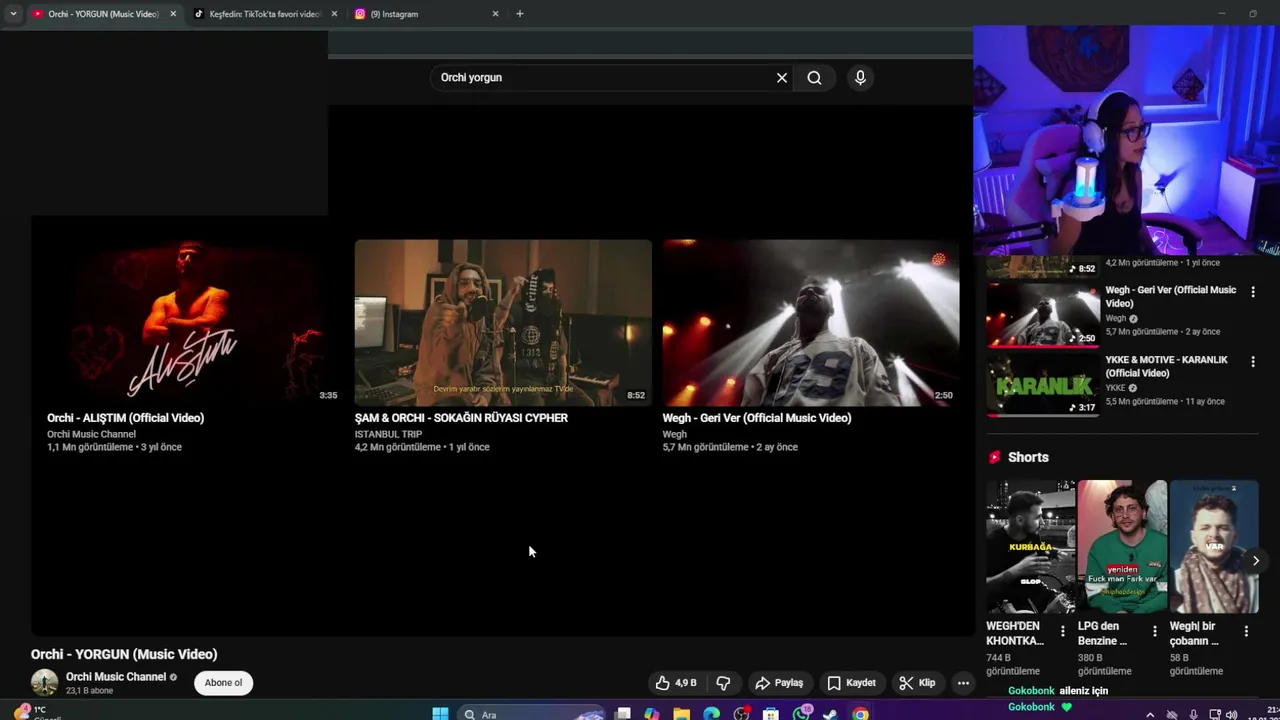The width and height of the screenshot is (1280, 720).
Task: Open Wegh bir çobanın short thumbnail
Action: (x=1214, y=547)
